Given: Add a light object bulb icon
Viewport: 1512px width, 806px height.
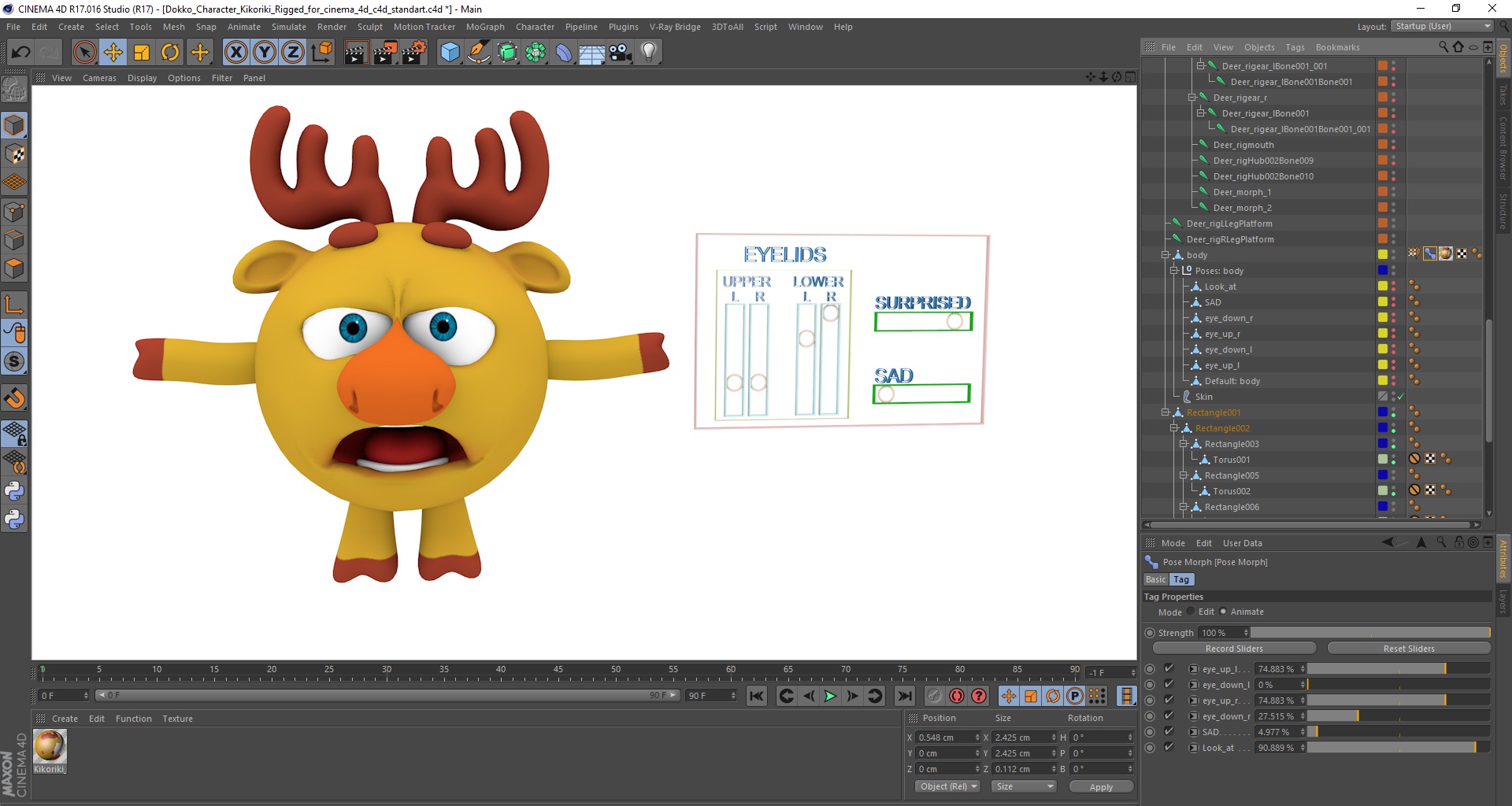Looking at the screenshot, I should tap(649, 53).
